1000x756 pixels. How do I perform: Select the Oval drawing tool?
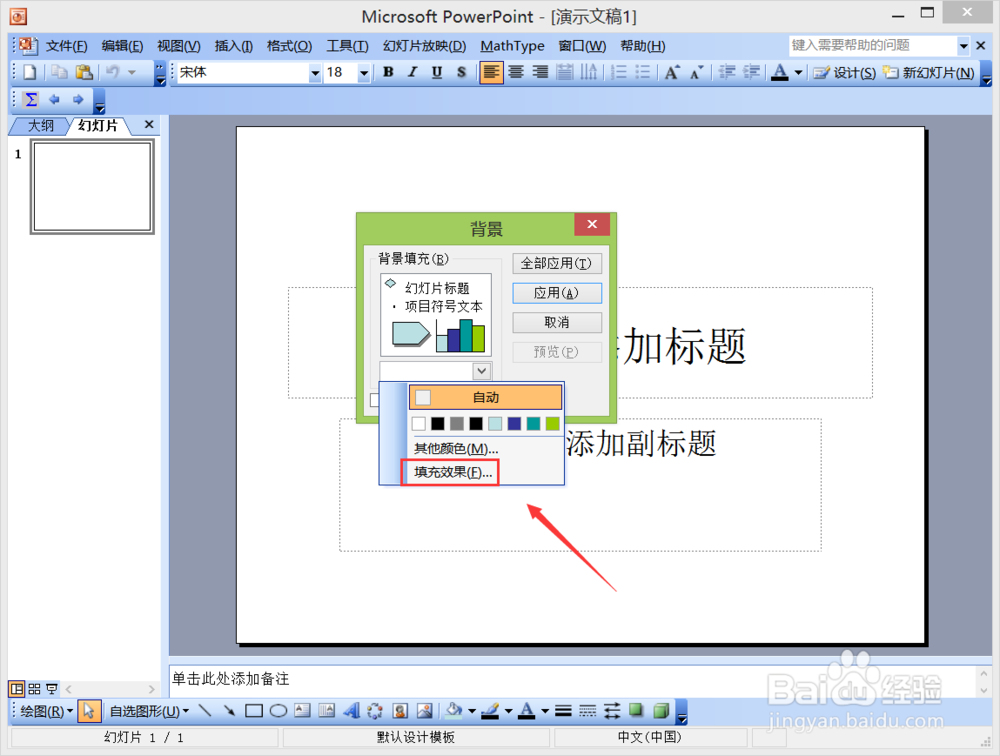click(278, 711)
